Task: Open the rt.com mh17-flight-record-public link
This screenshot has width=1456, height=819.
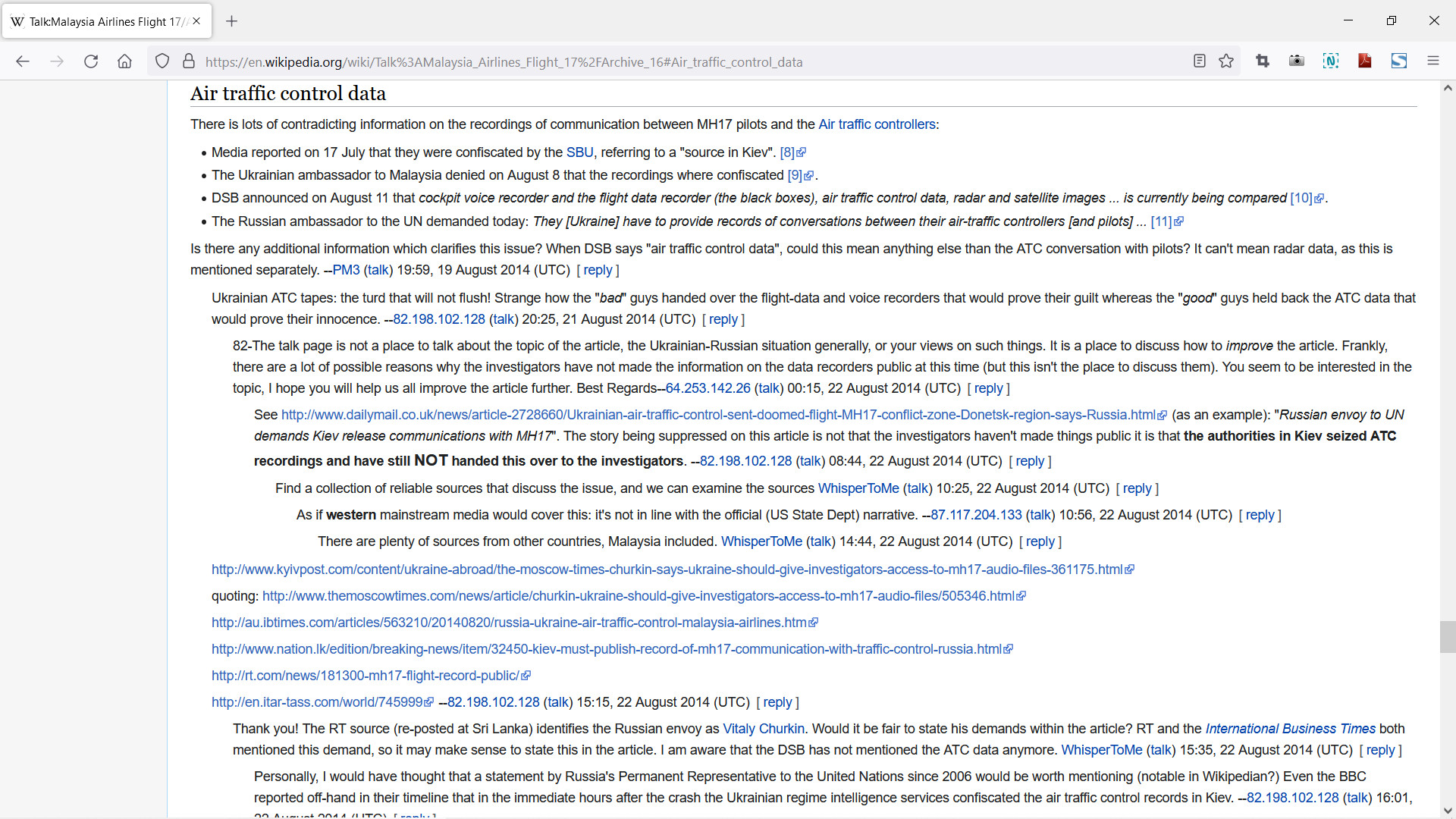Action: tap(365, 676)
